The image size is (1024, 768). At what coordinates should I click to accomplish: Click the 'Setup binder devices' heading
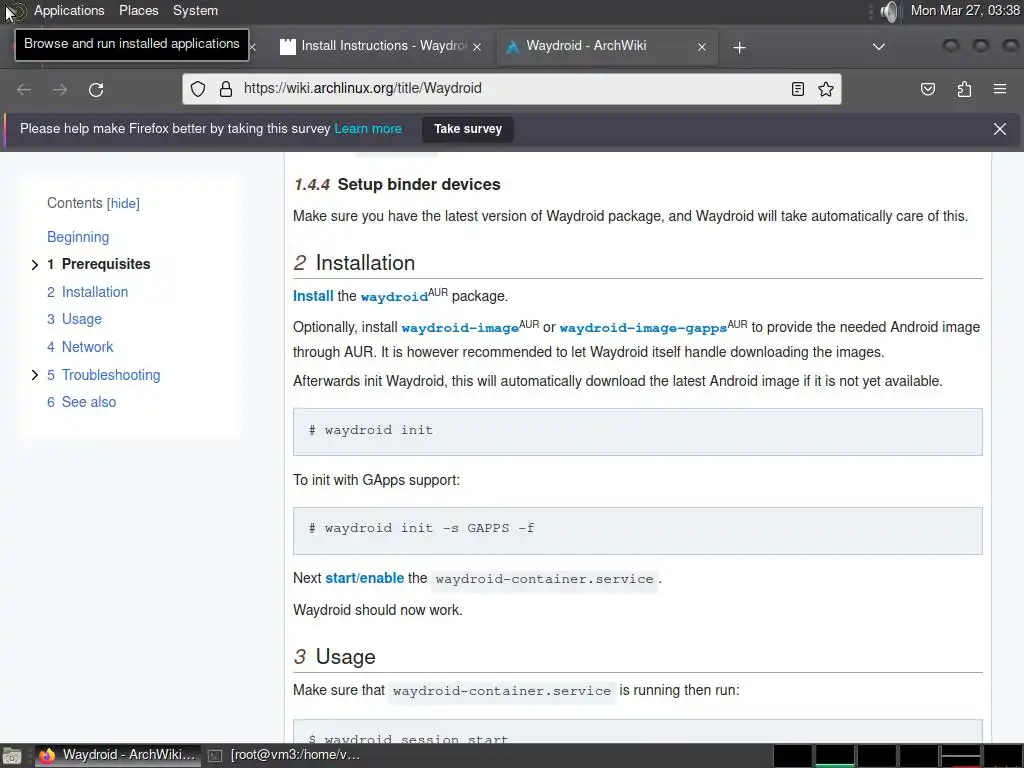[x=419, y=185]
